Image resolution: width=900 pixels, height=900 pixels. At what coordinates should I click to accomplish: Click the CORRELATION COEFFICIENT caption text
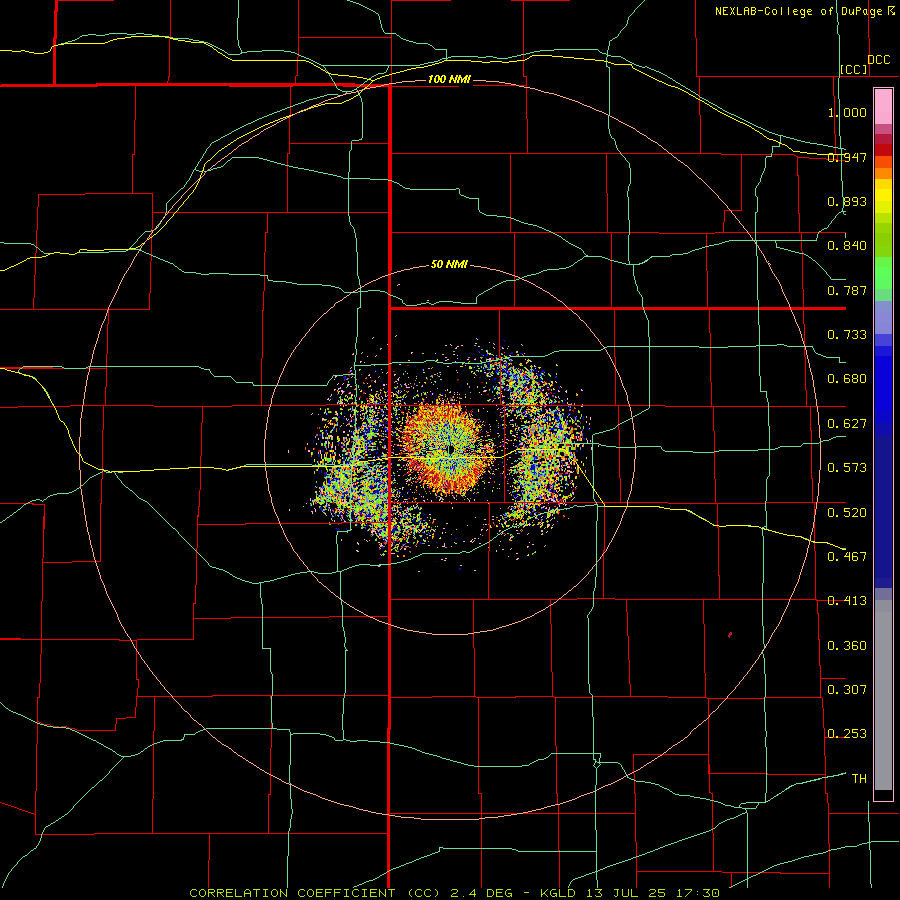(x=292, y=893)
